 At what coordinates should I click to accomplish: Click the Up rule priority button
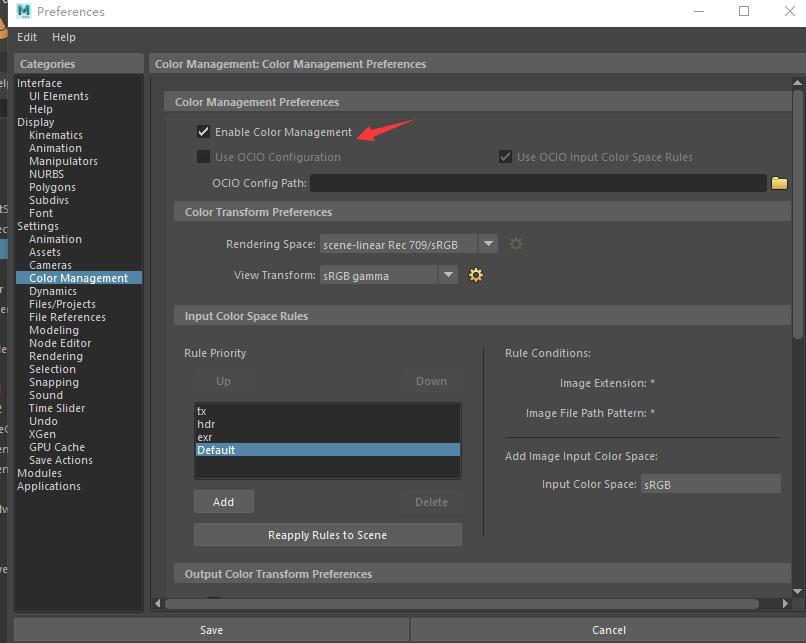(x=224, y=381)
